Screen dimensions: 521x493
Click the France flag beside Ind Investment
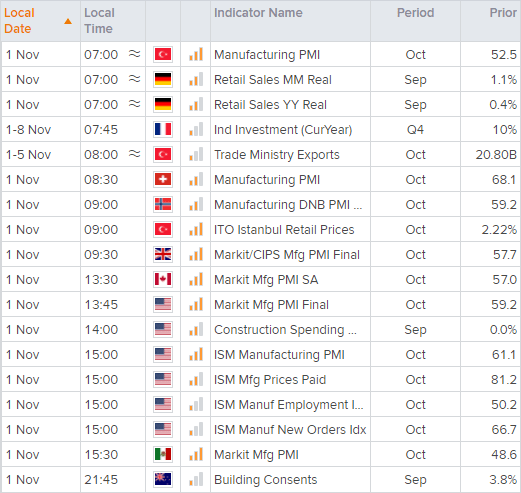[x=163, y=129]
